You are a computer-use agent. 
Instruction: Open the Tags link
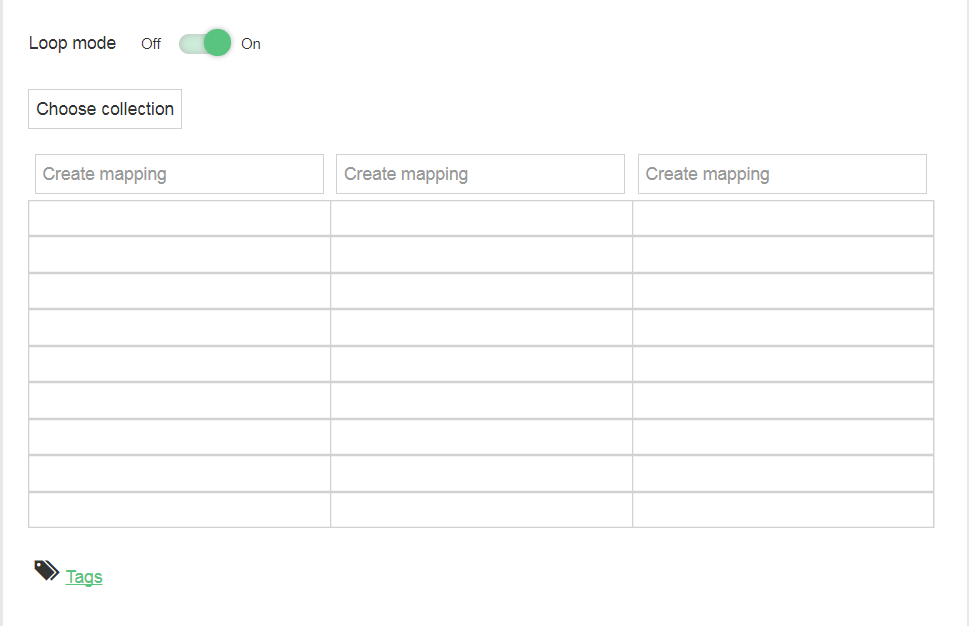84,577
